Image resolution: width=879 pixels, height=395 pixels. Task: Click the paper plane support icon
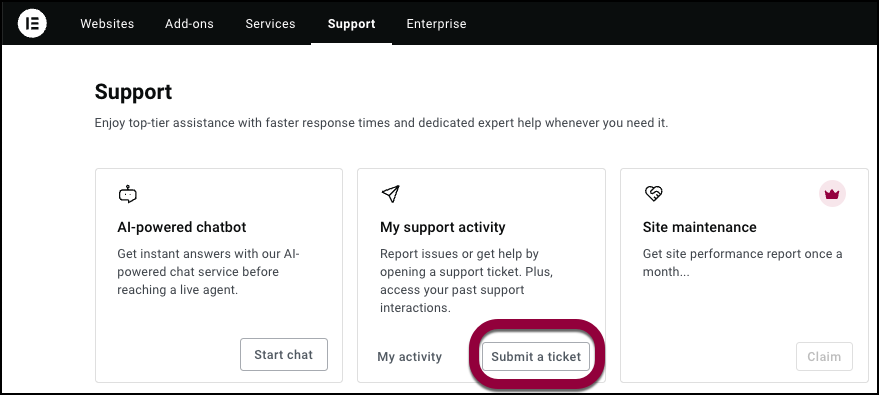(x=390, y=194)
